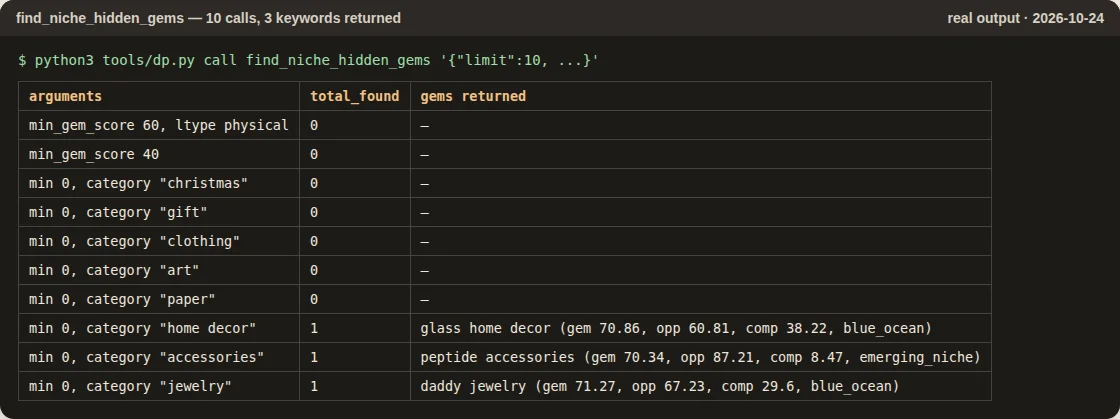Select cell 'min 0, category "jewelry"'
Image resolution: width=1120 pixels, height=419 pixels.
click(159, 386)
